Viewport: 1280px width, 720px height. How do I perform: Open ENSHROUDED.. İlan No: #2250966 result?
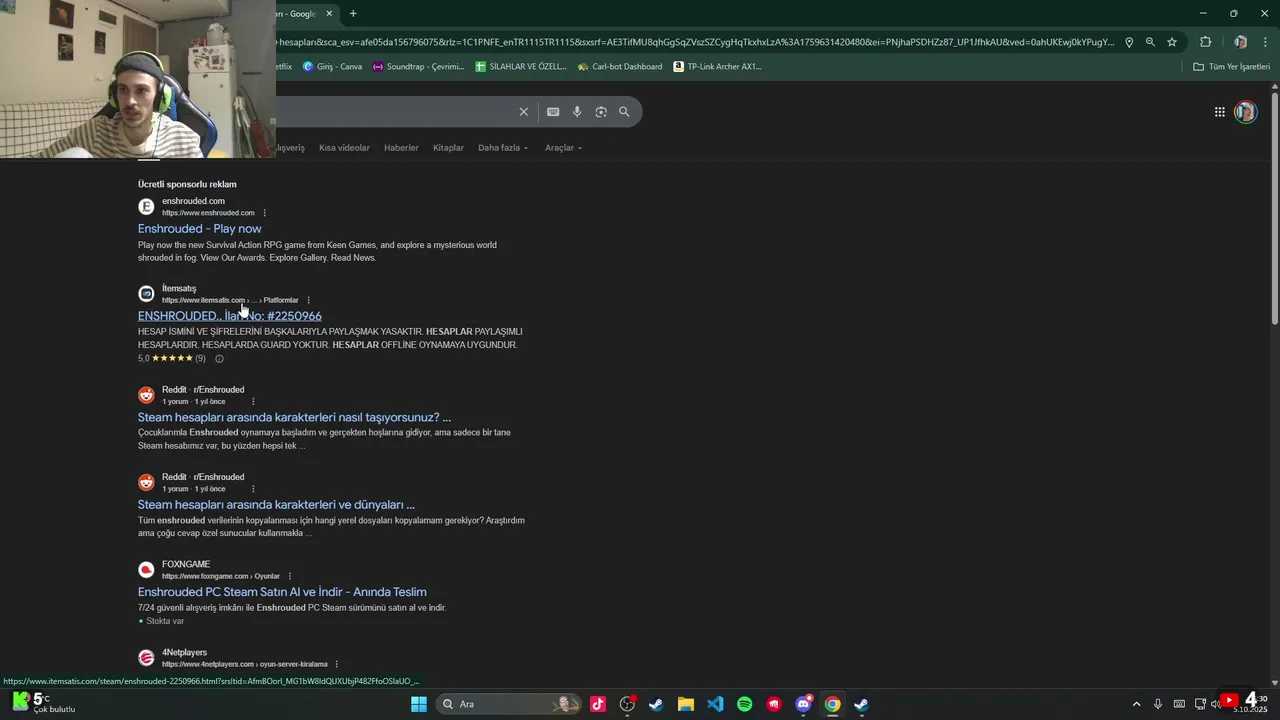[x=230, y=316]
